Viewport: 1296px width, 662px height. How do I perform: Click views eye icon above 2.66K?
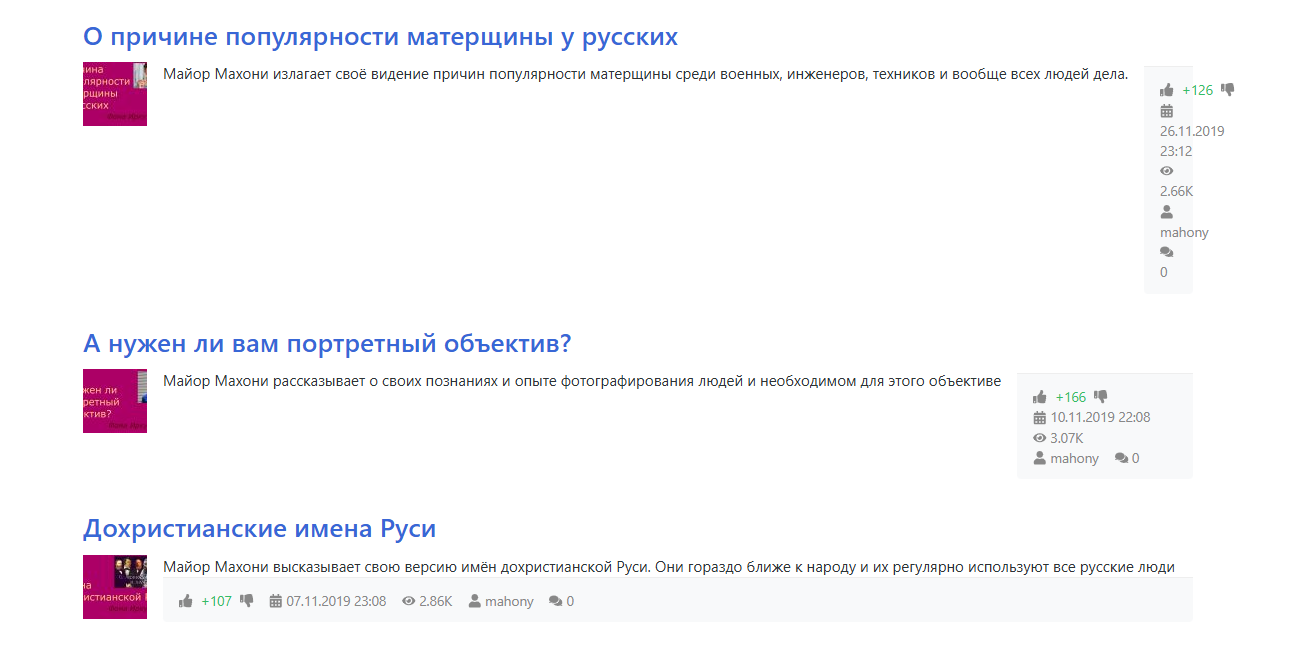point(1166,171)
